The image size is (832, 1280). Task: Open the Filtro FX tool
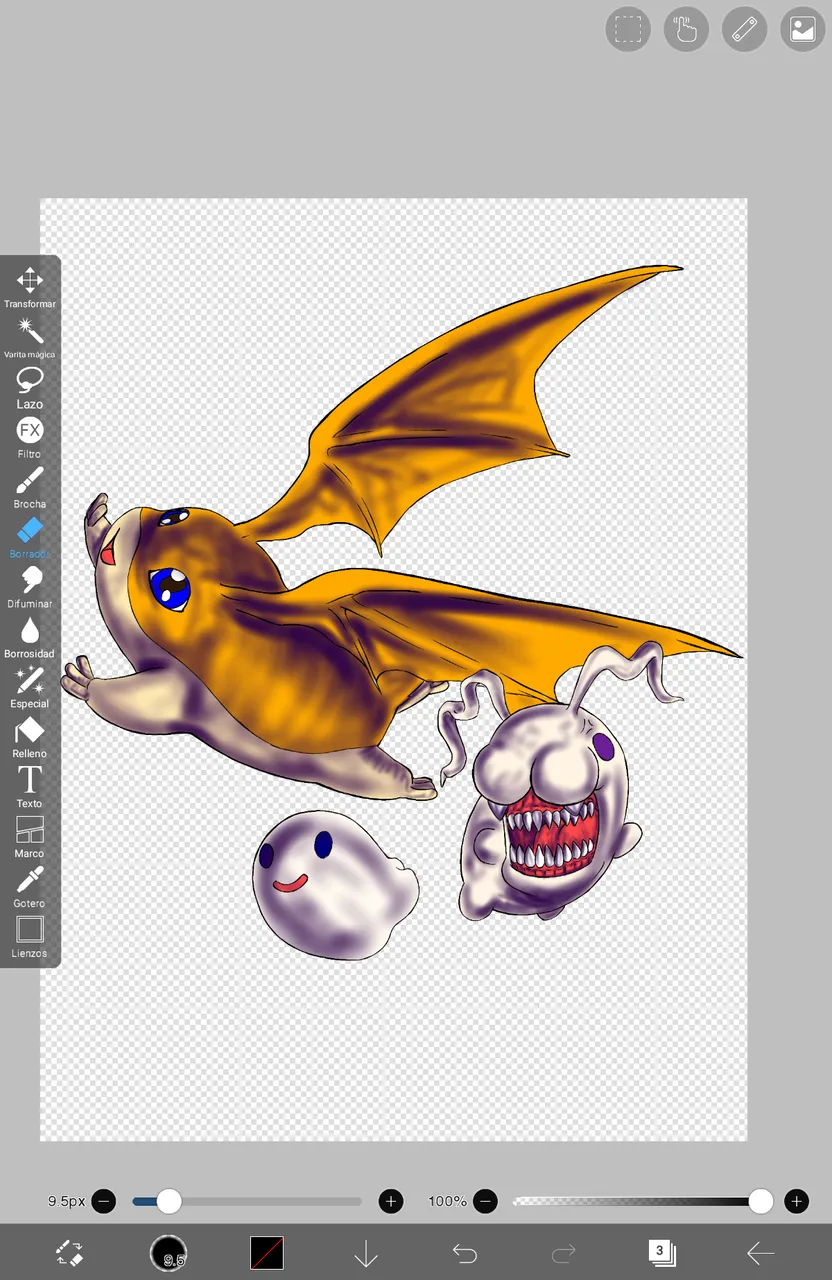tap(29, 438)
